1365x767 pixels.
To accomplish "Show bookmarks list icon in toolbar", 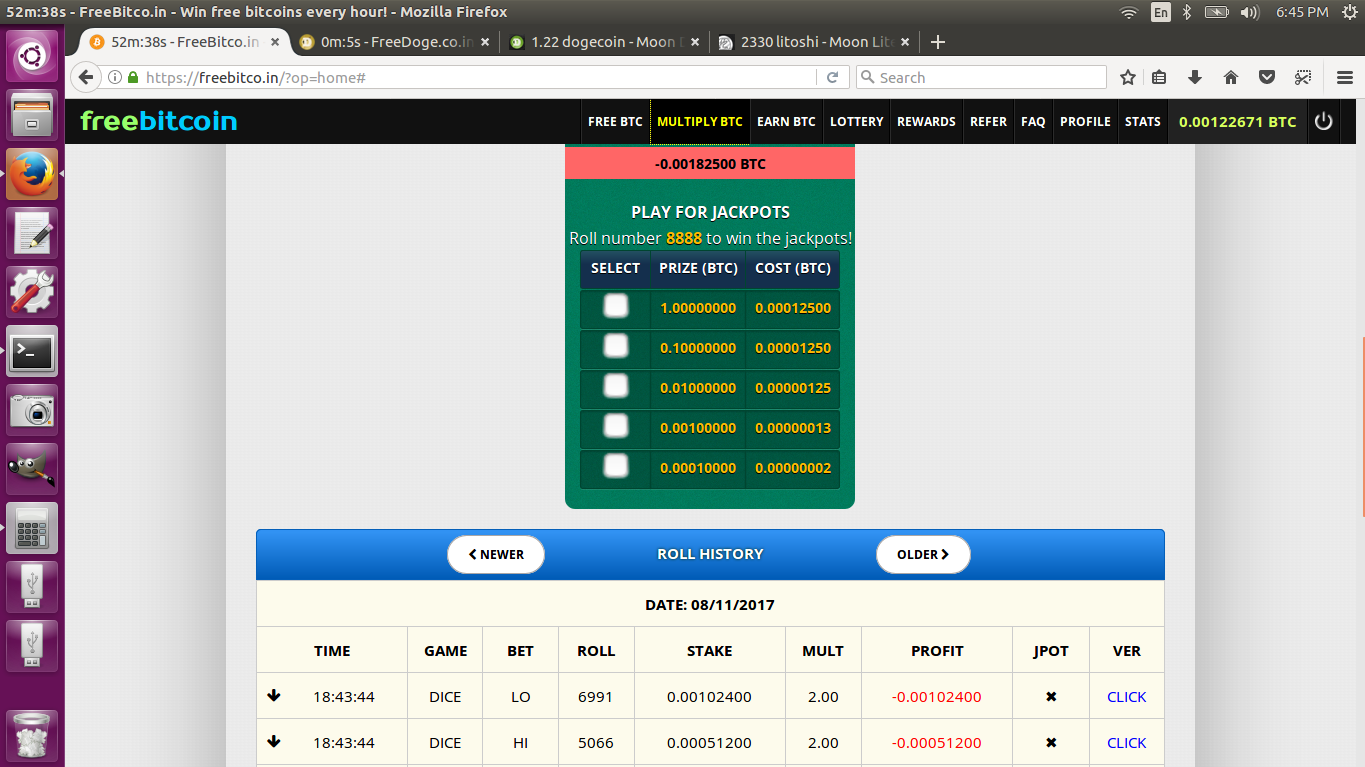I will click(1160, 77).
